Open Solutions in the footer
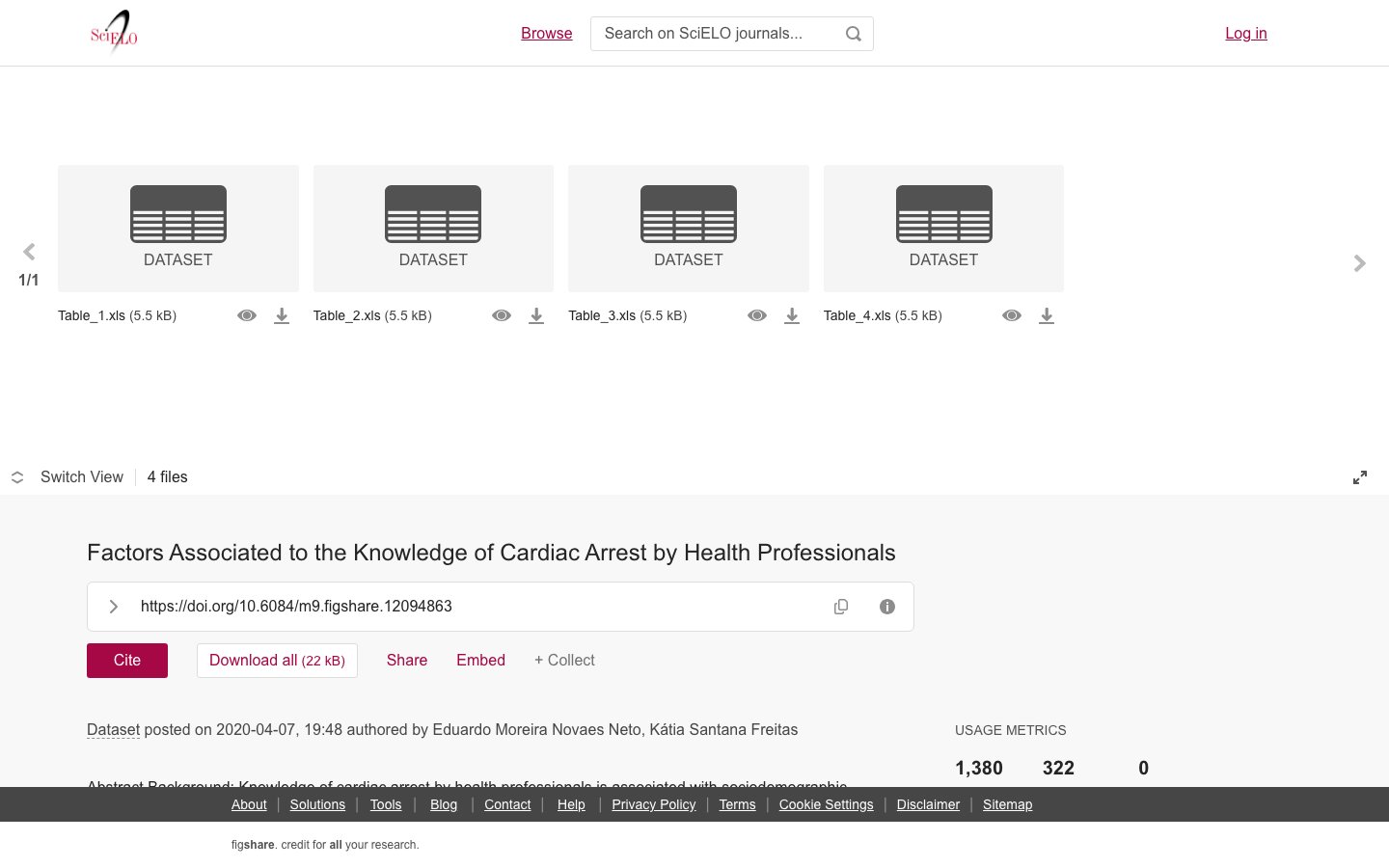Screen dimensions: 1389x868 317,804
